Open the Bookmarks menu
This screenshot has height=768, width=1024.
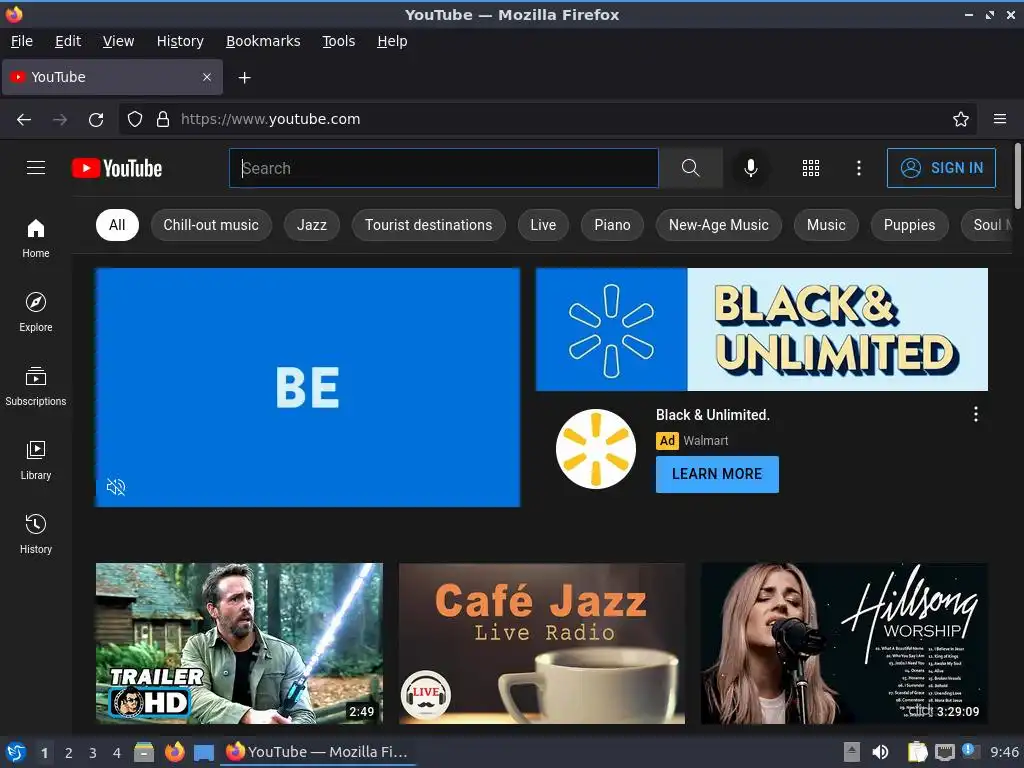(263, 41)
